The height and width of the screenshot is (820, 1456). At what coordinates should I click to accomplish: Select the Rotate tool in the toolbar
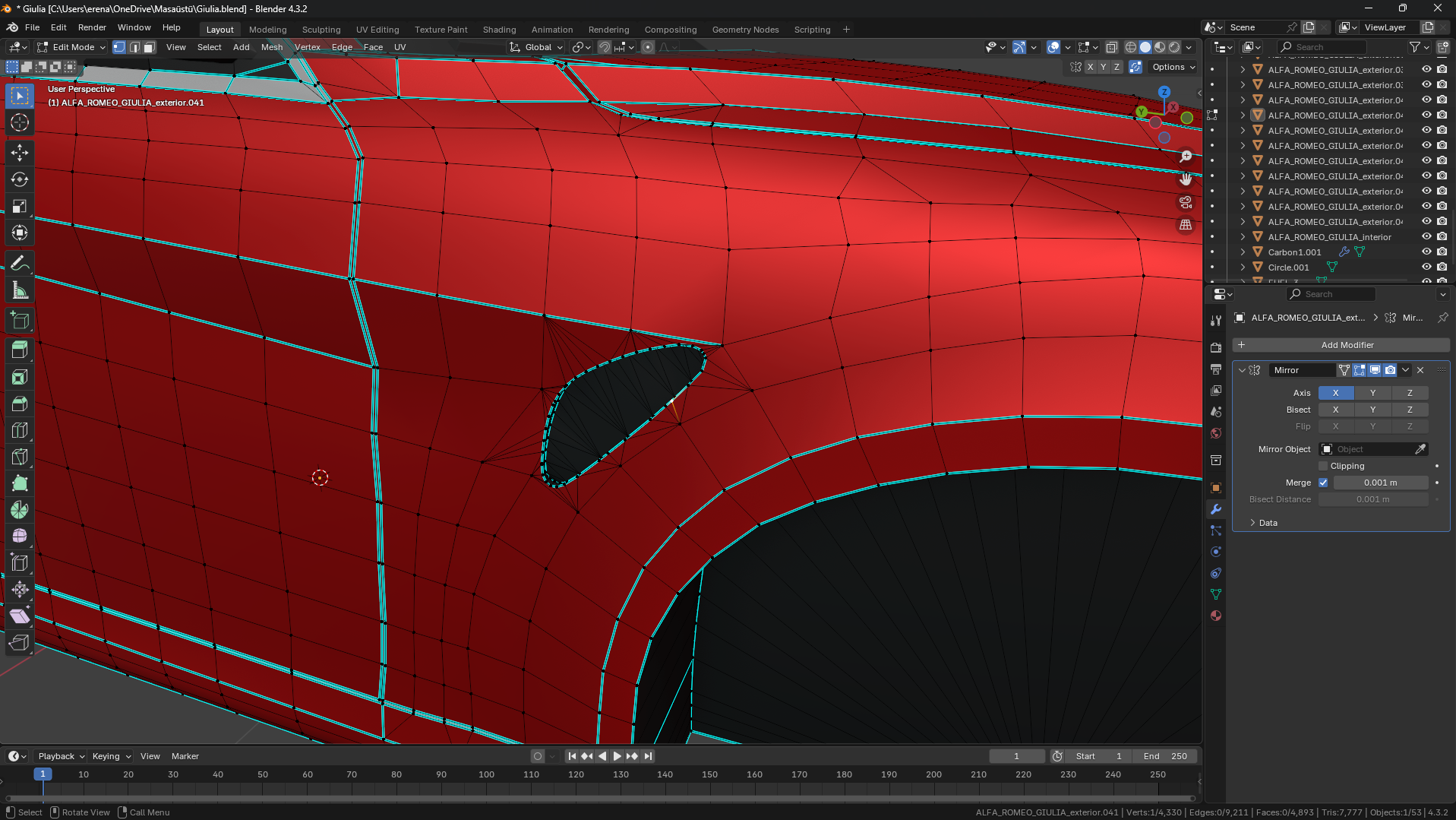pos(20,179)
